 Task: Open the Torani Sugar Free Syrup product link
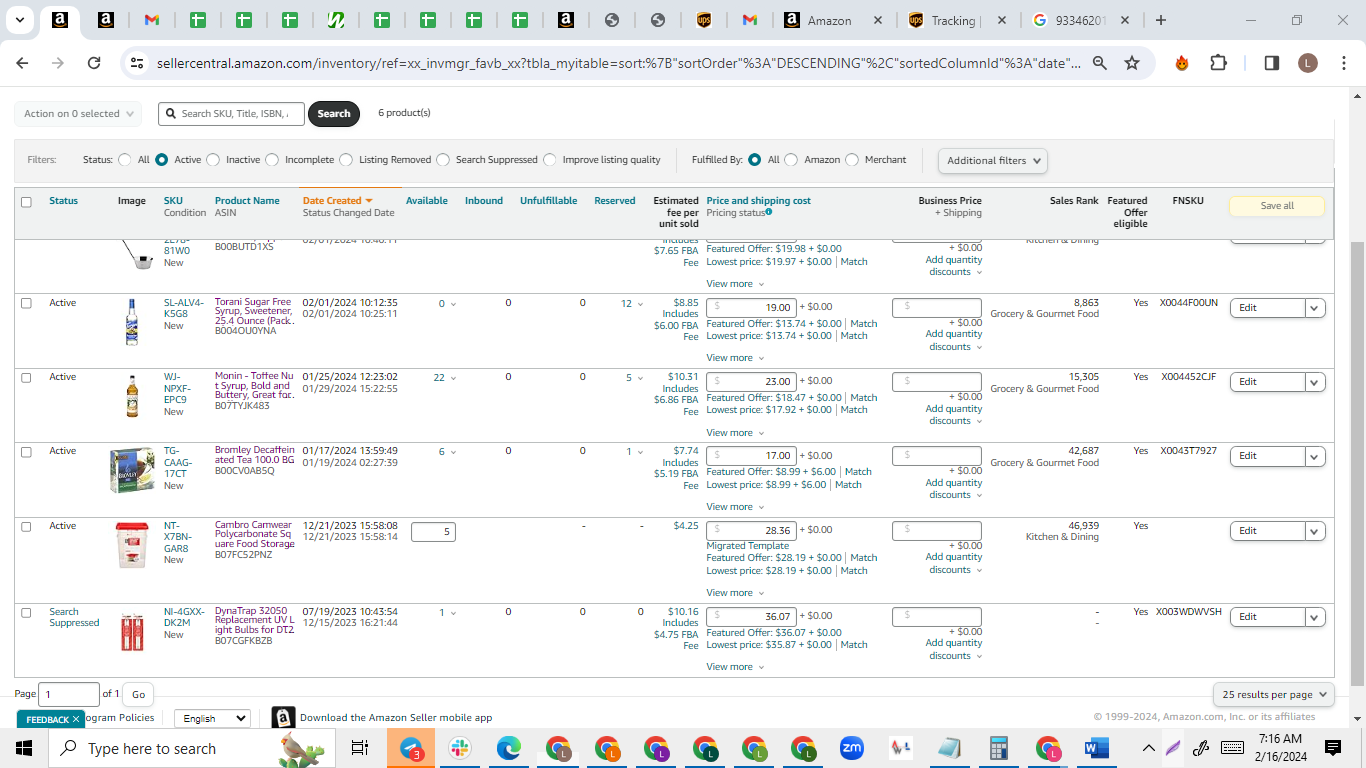[254, 313]
